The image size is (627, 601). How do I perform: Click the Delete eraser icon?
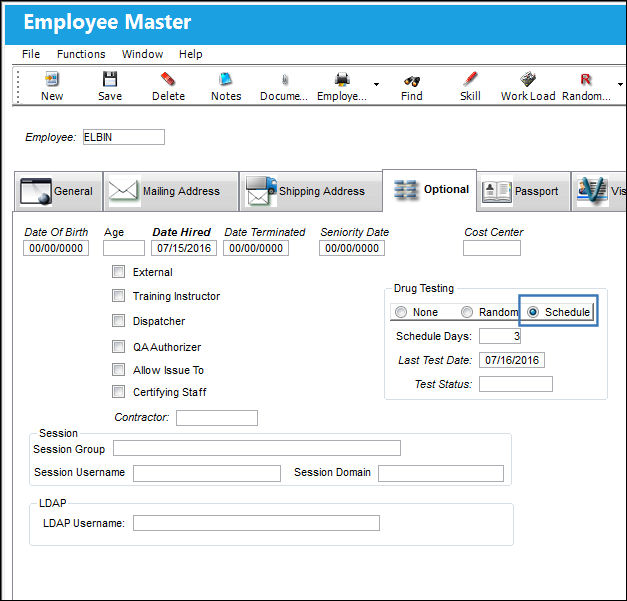(168, 80)
